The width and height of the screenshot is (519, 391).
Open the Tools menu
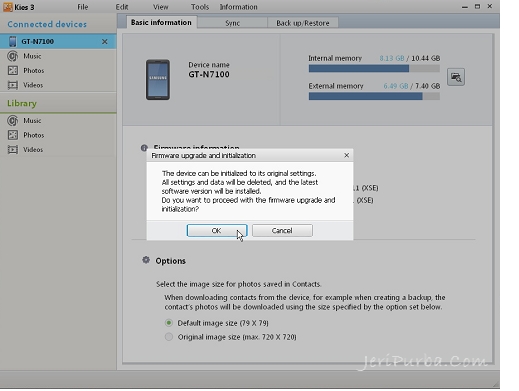click(200, 7)
